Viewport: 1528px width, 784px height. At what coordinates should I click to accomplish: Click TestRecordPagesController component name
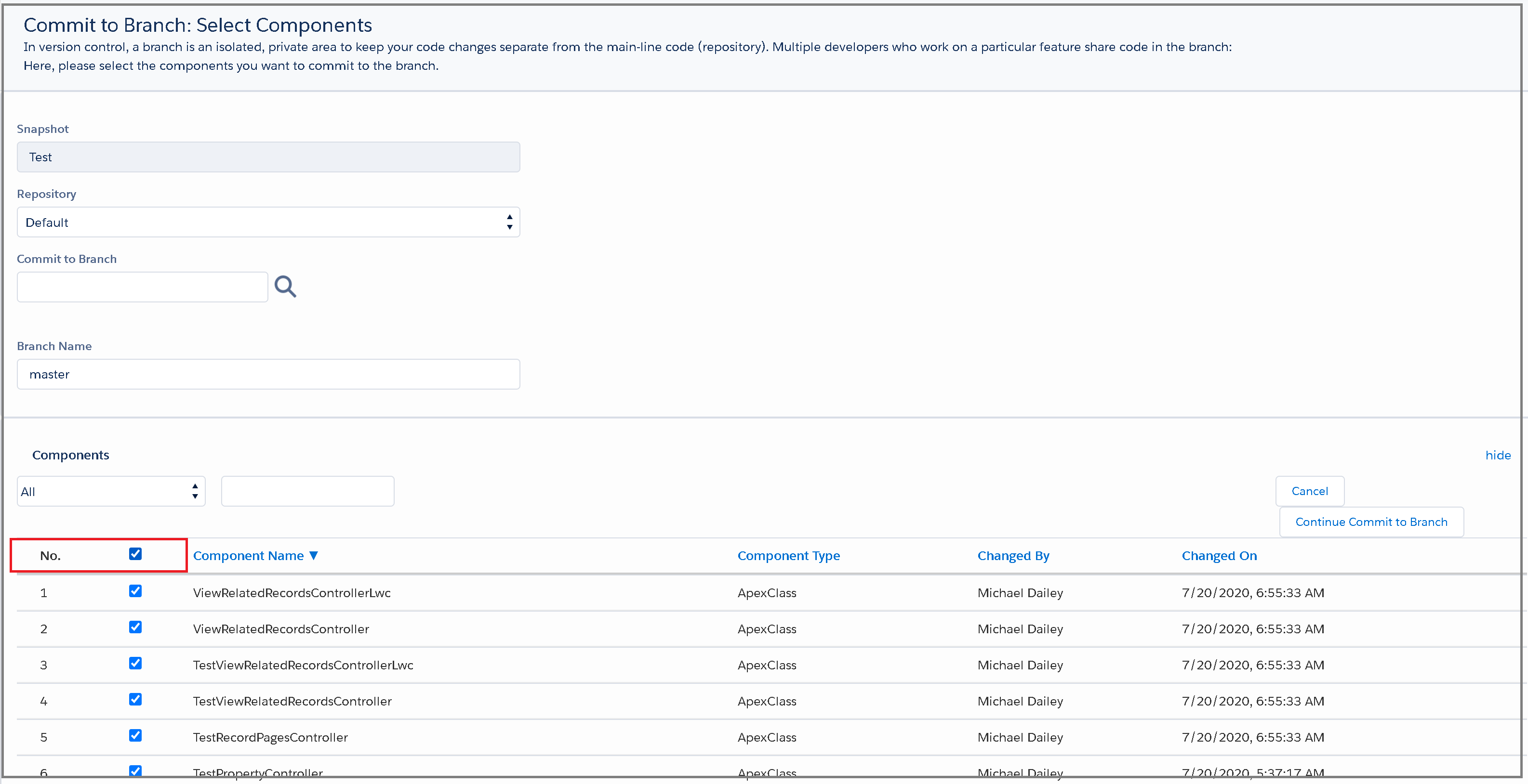[270, 737]
